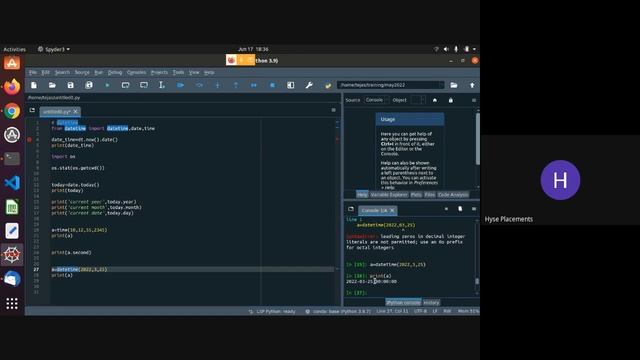Viewport: 640px width, 360px height.
Task: Open the PYTHONPATH manager
Action: click(x=328, y=85)
